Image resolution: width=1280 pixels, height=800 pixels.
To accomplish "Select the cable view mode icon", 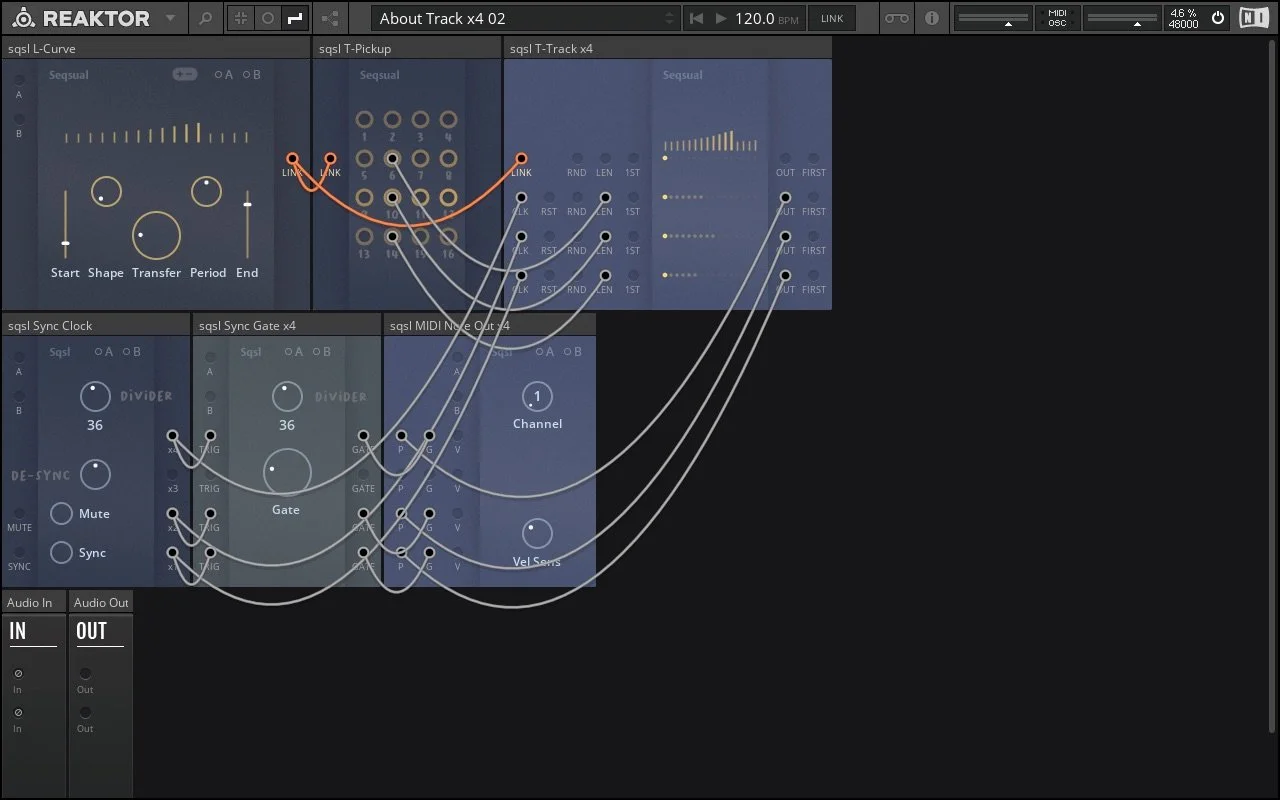I will click(295, 18).
